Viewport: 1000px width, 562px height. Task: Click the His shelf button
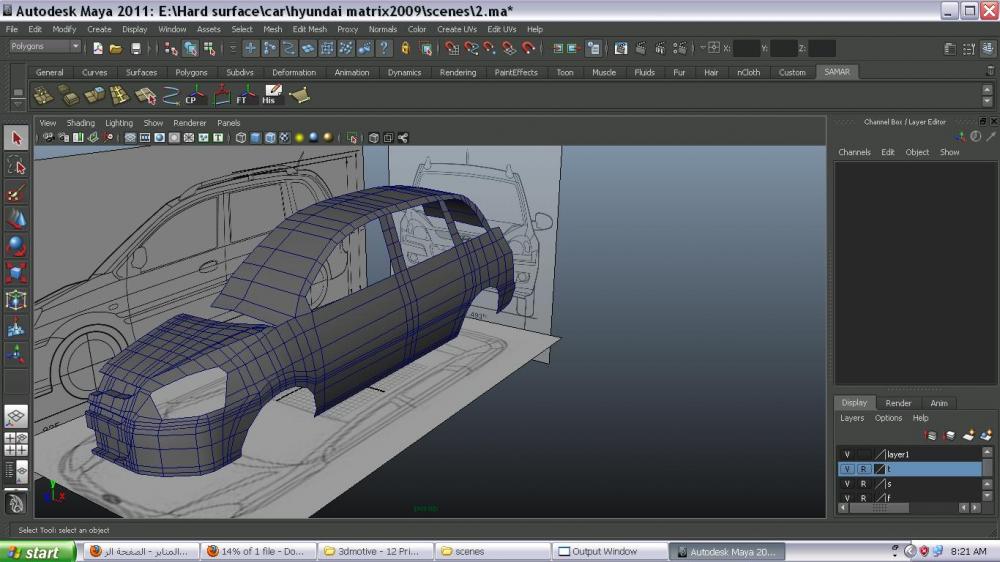pos(271,95)
